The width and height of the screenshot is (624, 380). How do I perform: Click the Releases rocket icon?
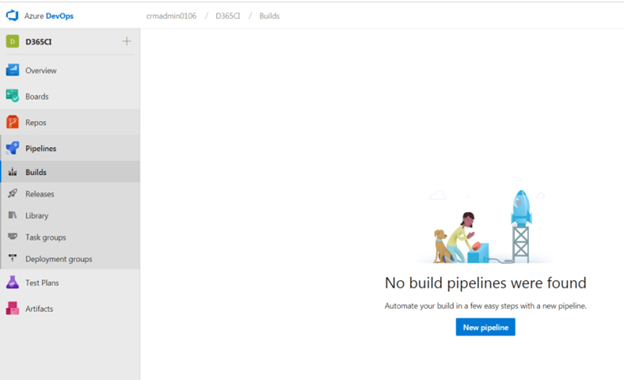[13, 193]
